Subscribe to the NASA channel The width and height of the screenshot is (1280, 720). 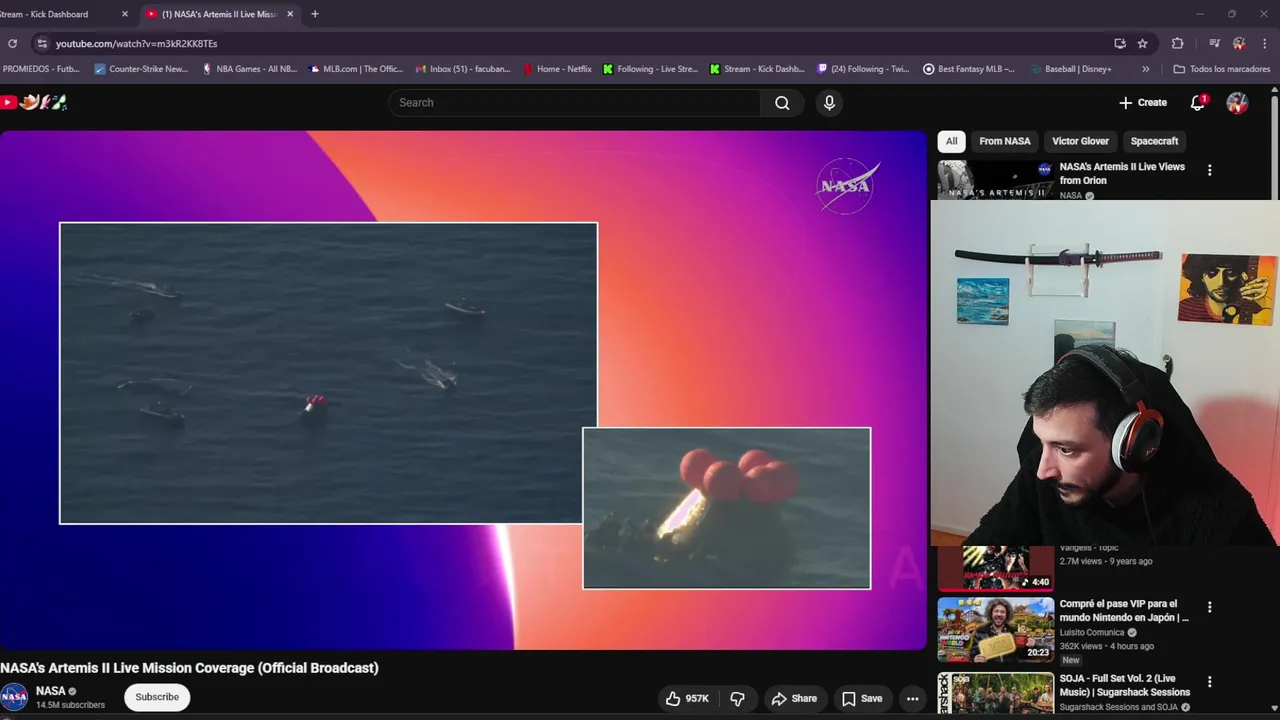tap(157, 697)
